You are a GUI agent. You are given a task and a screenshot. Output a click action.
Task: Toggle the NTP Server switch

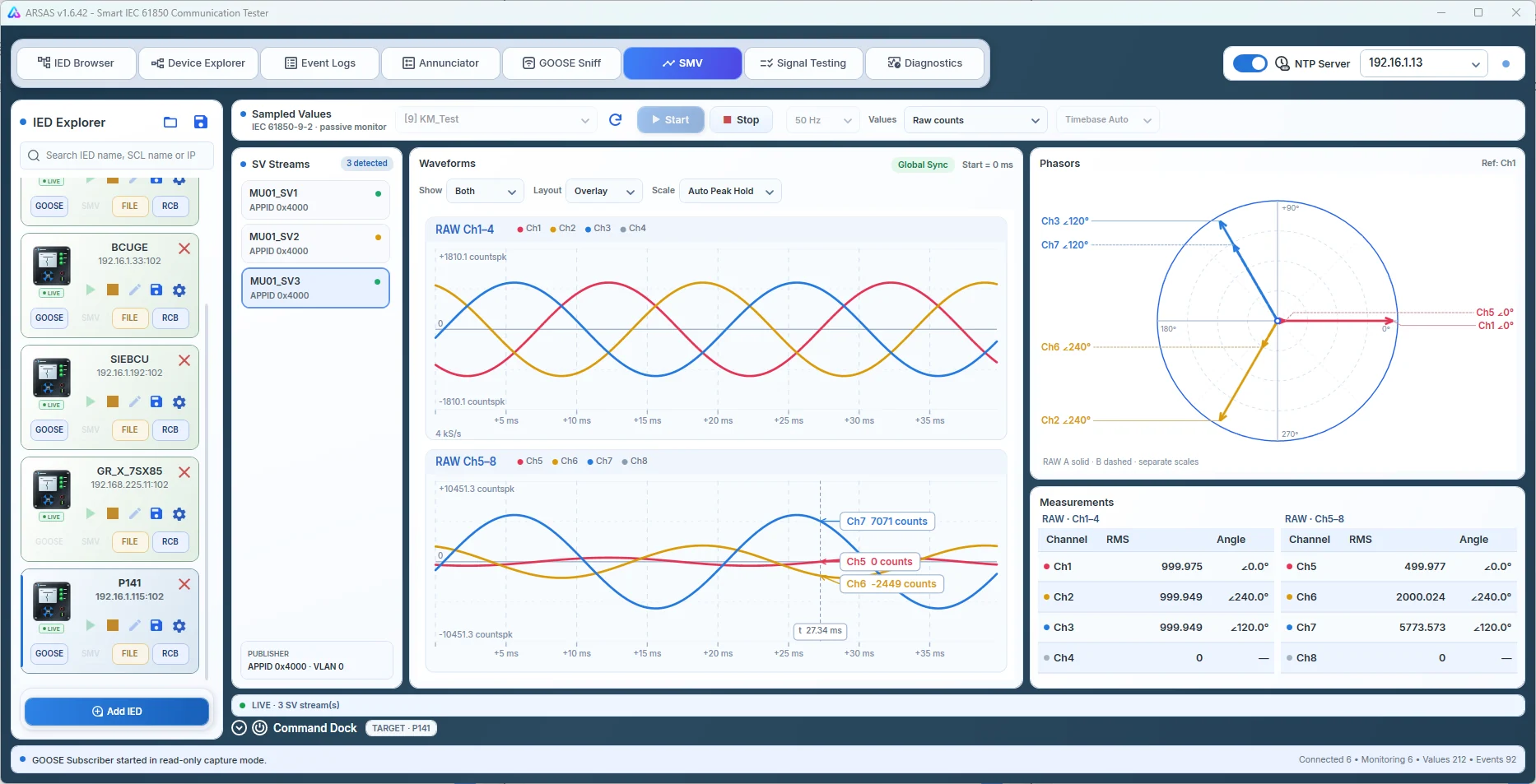(1250, 63)
